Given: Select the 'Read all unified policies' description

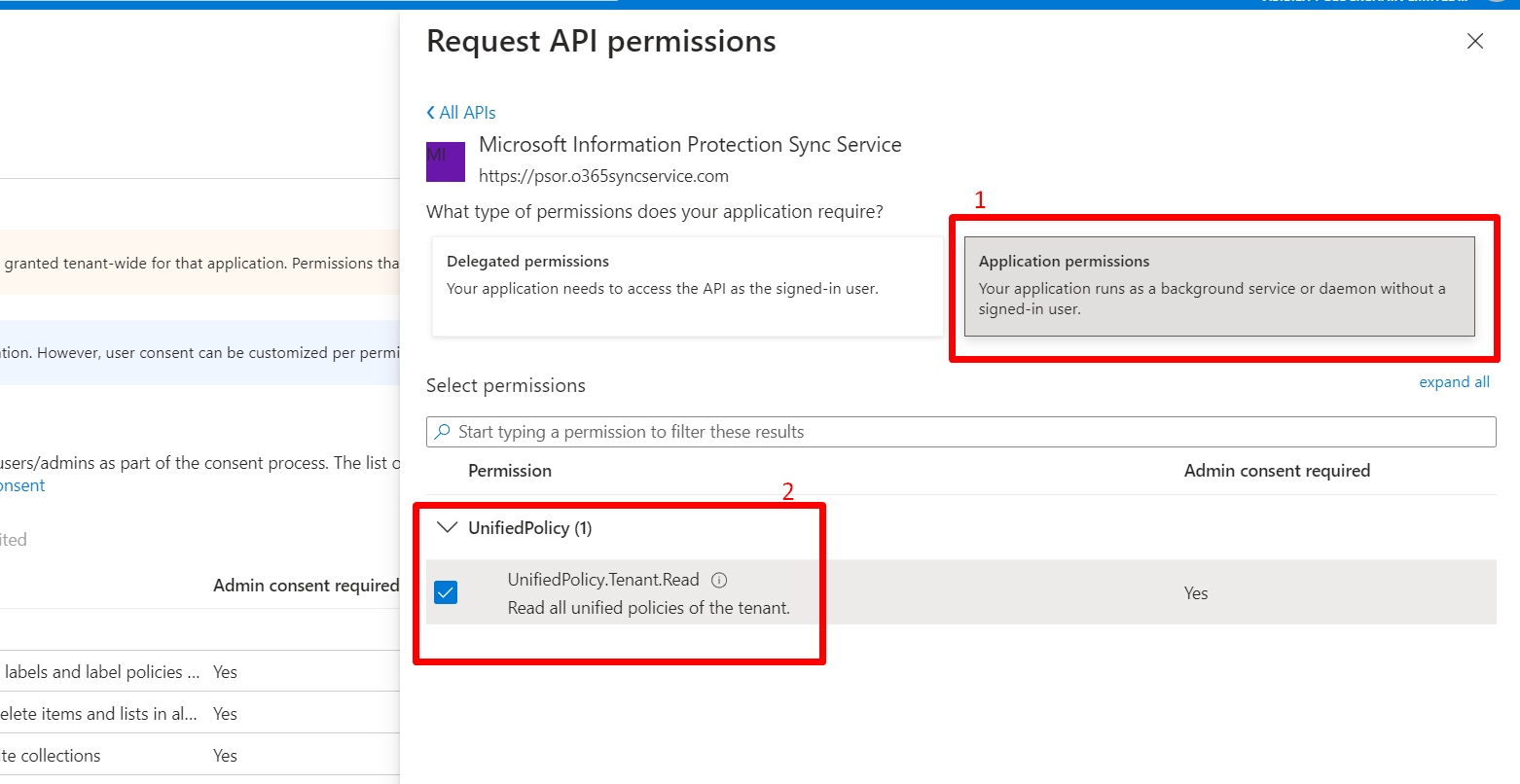Looking at the screenshot, I should coord(648,608).
